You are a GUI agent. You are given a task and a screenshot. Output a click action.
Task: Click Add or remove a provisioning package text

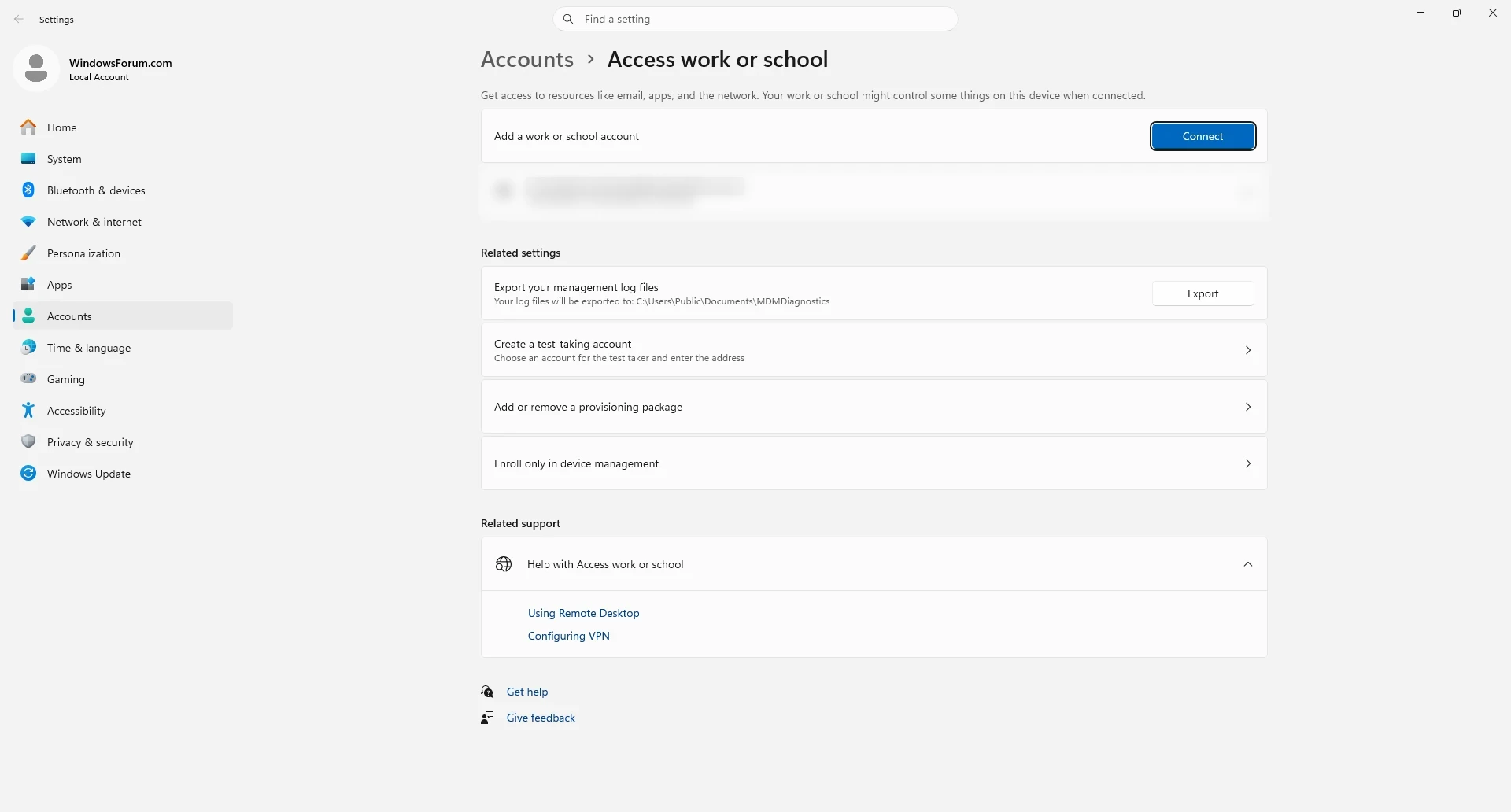tap(588, 407)
